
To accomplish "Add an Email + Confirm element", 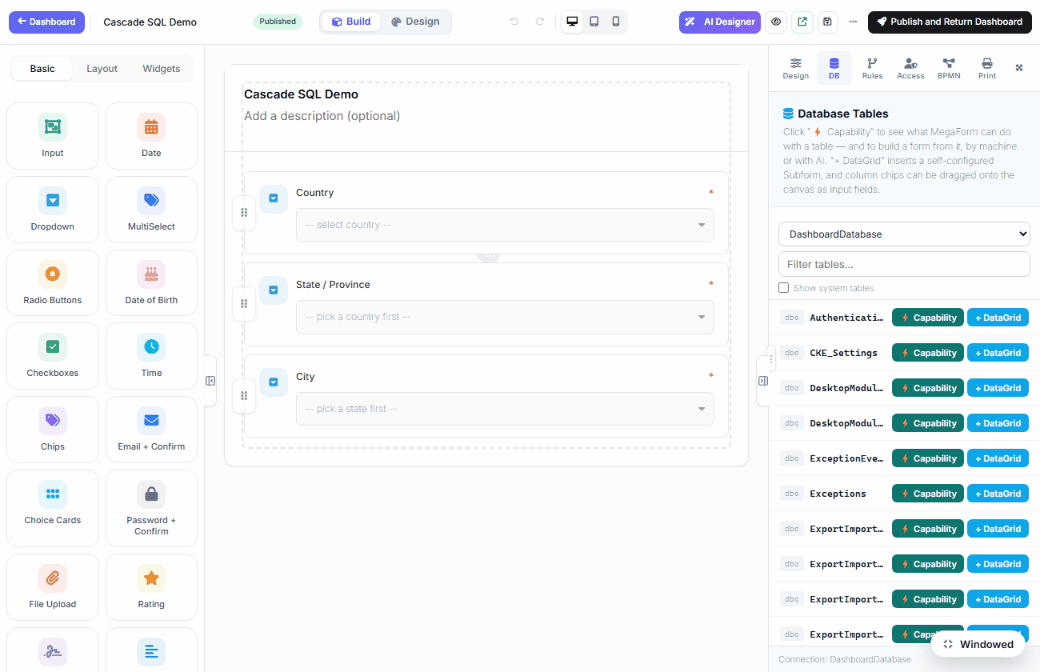I will (x=151, y=430).
